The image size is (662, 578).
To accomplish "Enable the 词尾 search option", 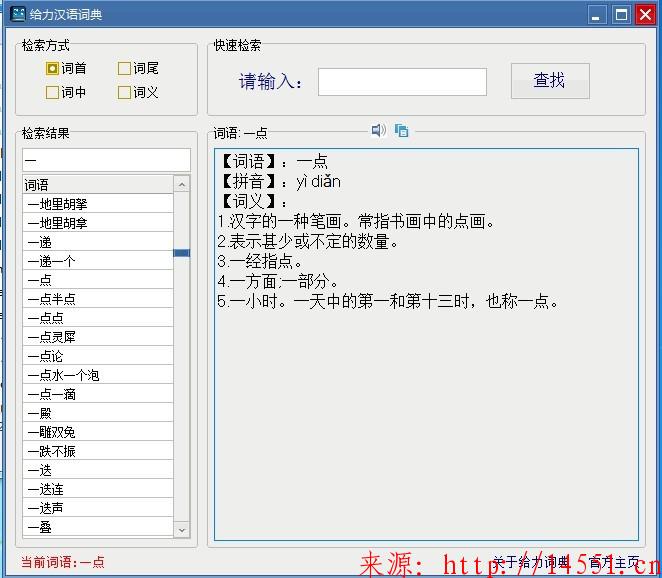I will click(124, 69).
